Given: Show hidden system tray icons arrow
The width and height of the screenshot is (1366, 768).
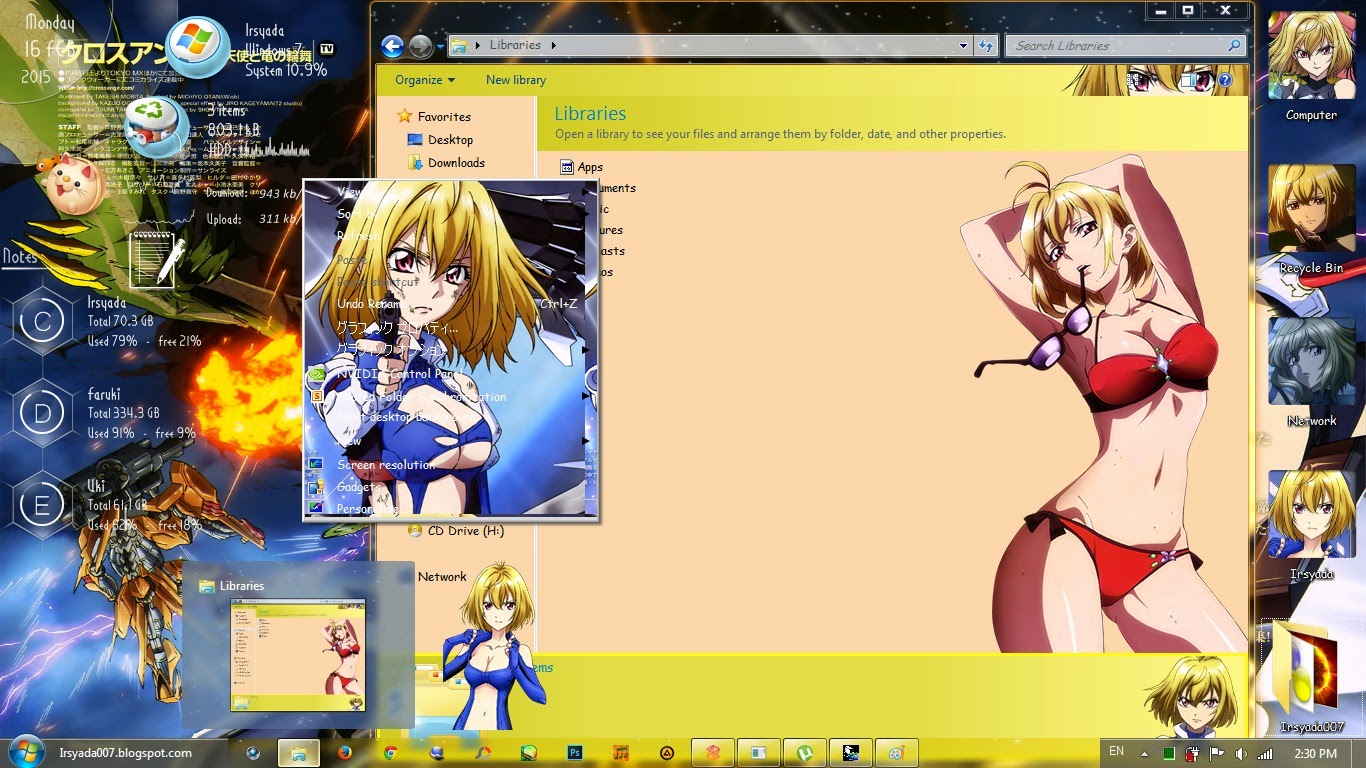Looking at the screenshot, I should tap(1145, 753).
